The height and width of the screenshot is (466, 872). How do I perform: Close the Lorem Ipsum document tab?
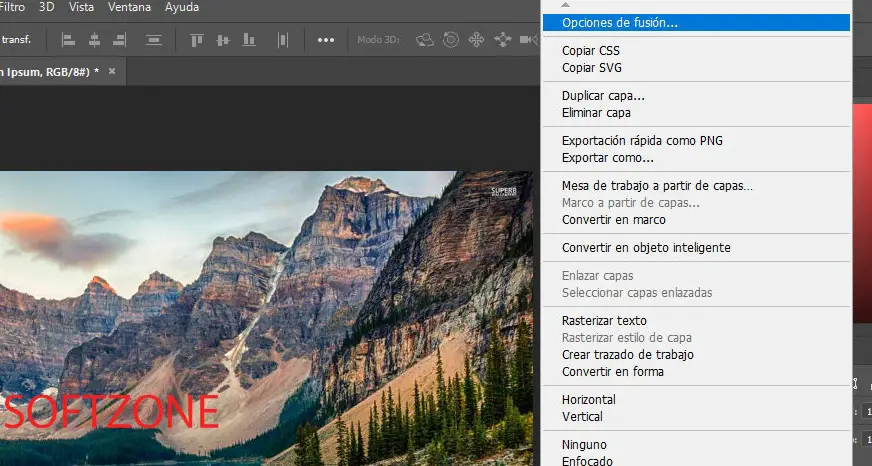(112, 71)
